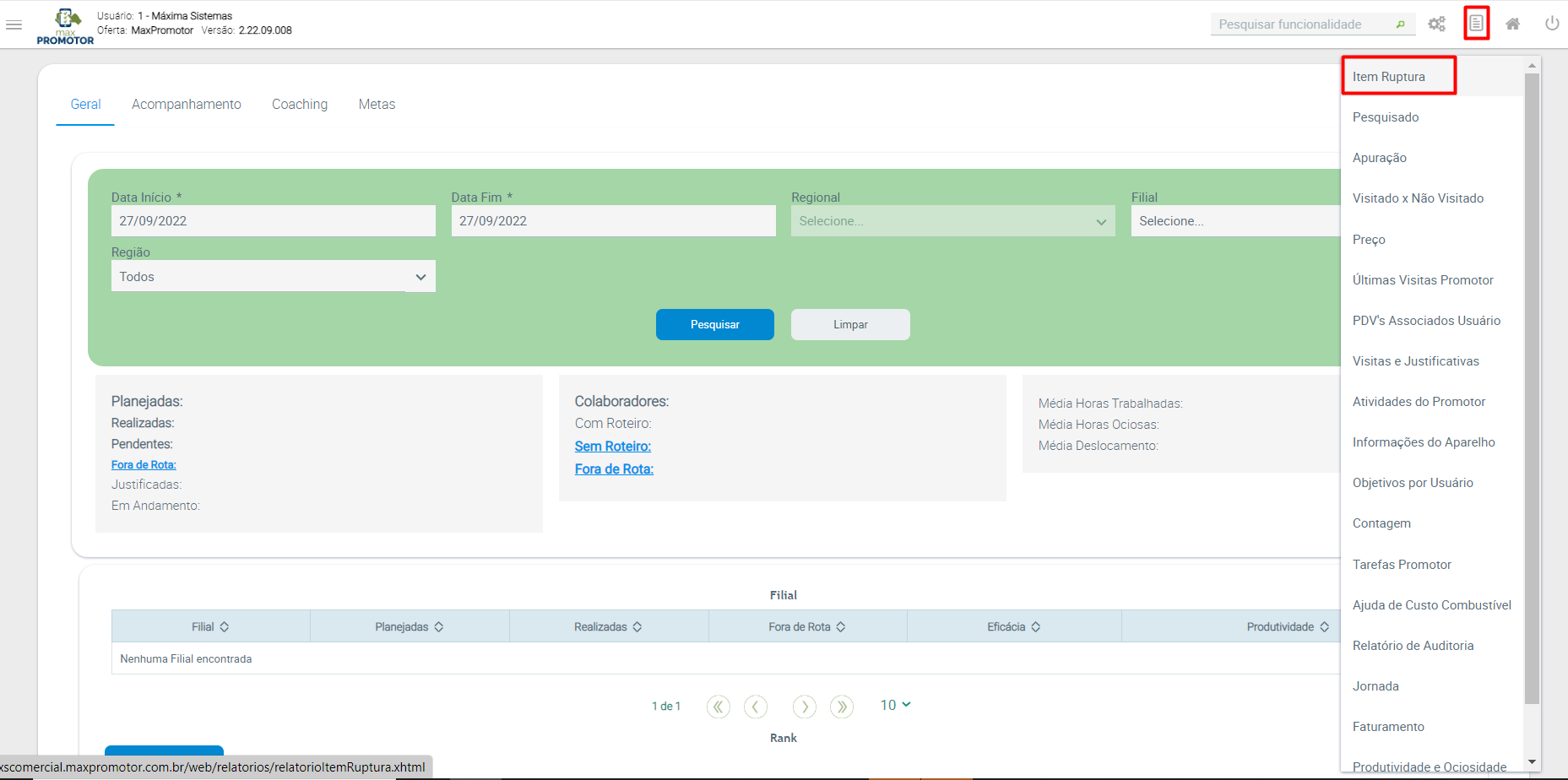Image resolution: width=1568 pixels, height=780 pixels.
Task: Go to the first page of results
Action: click(x=719, y=707)
